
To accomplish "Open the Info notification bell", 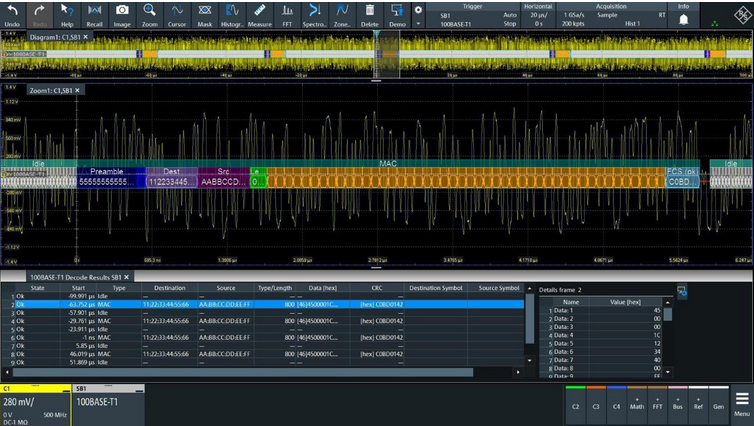I will (x=683, y=19).
